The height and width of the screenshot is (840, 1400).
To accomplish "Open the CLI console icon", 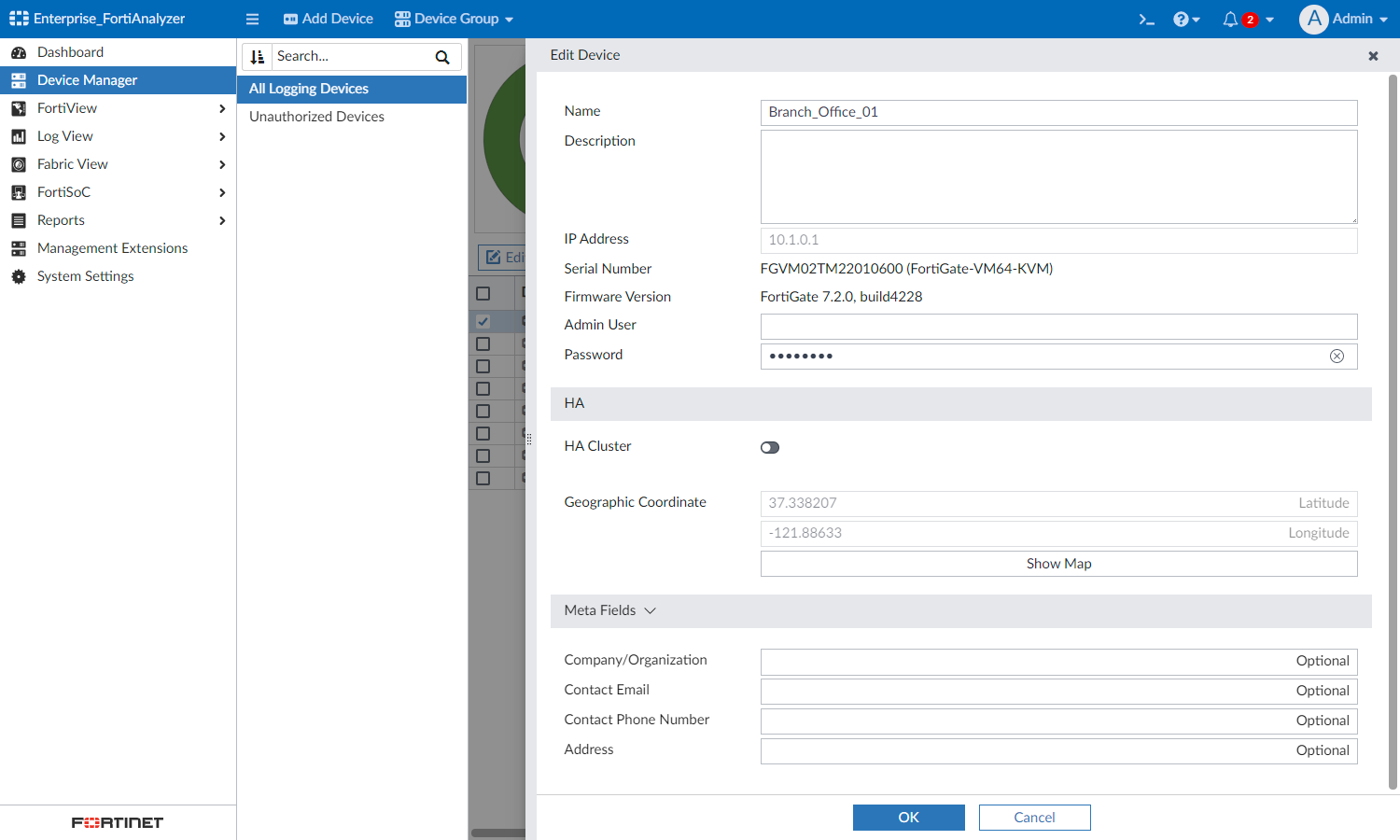I will click(1146, 18).
